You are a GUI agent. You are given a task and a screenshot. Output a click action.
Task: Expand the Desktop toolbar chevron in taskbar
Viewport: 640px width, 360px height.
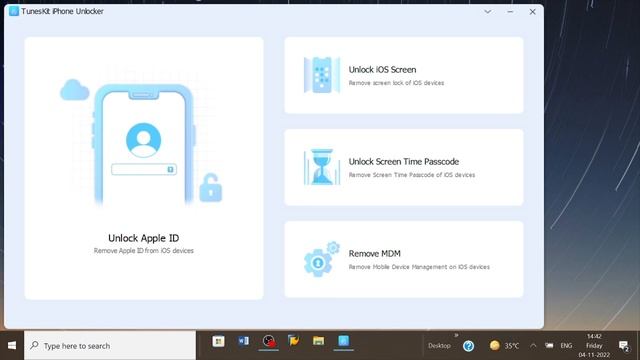[456, 336]
